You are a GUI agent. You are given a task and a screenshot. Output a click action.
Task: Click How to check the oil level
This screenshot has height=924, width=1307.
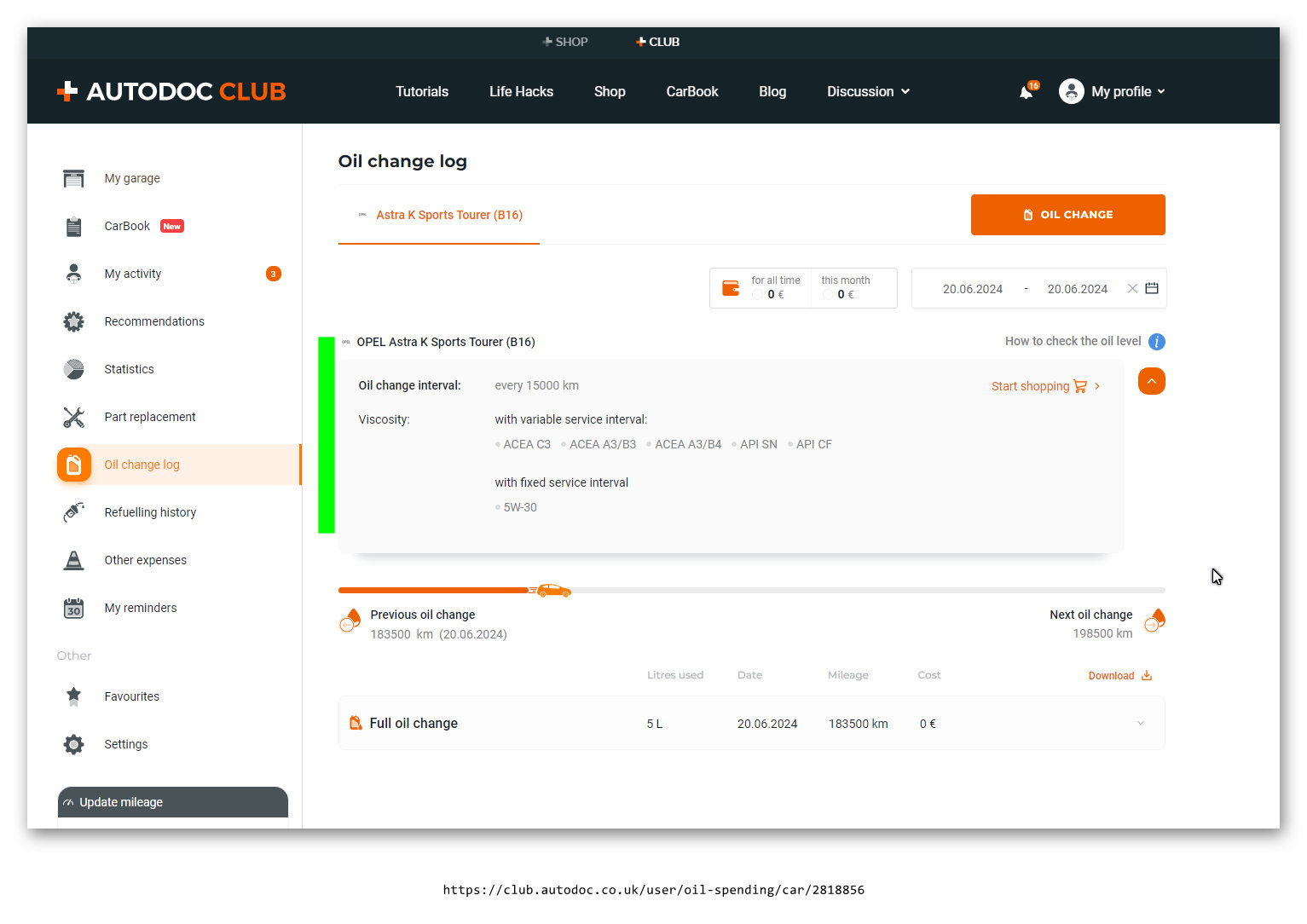(1073, 341)
